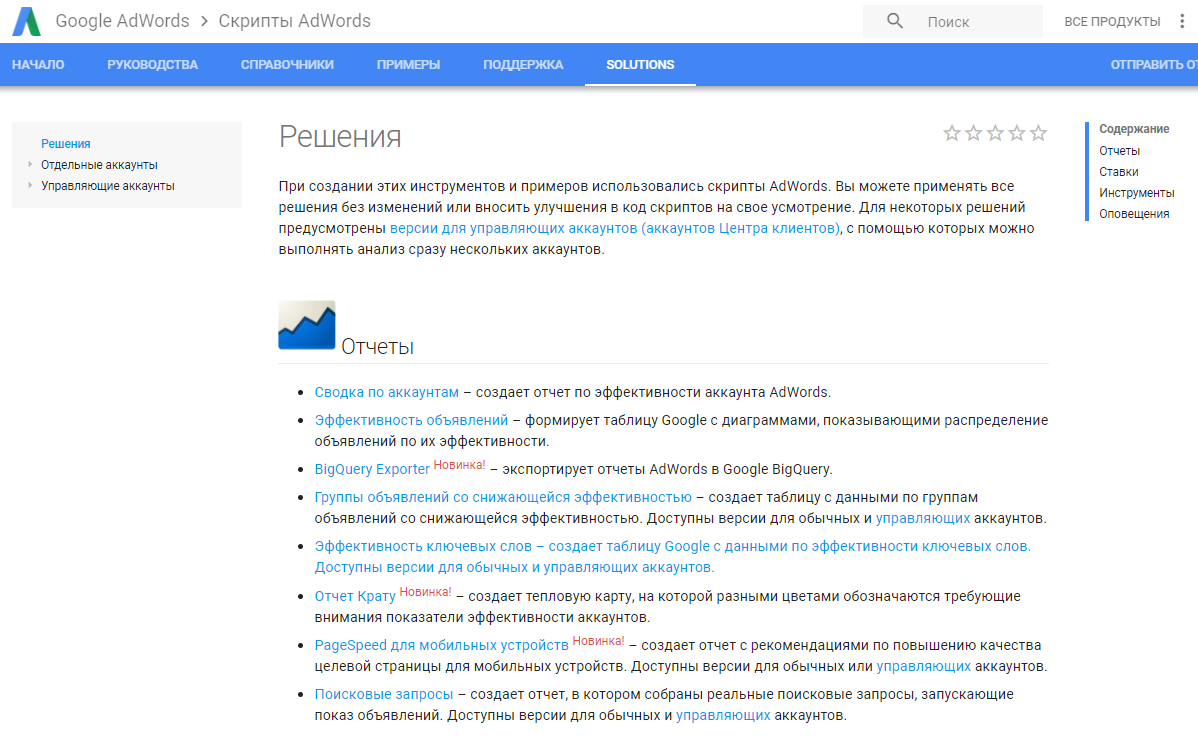Open the Отчет Крату link
This screenshot has height=753, width=1198.
[355, 596]
